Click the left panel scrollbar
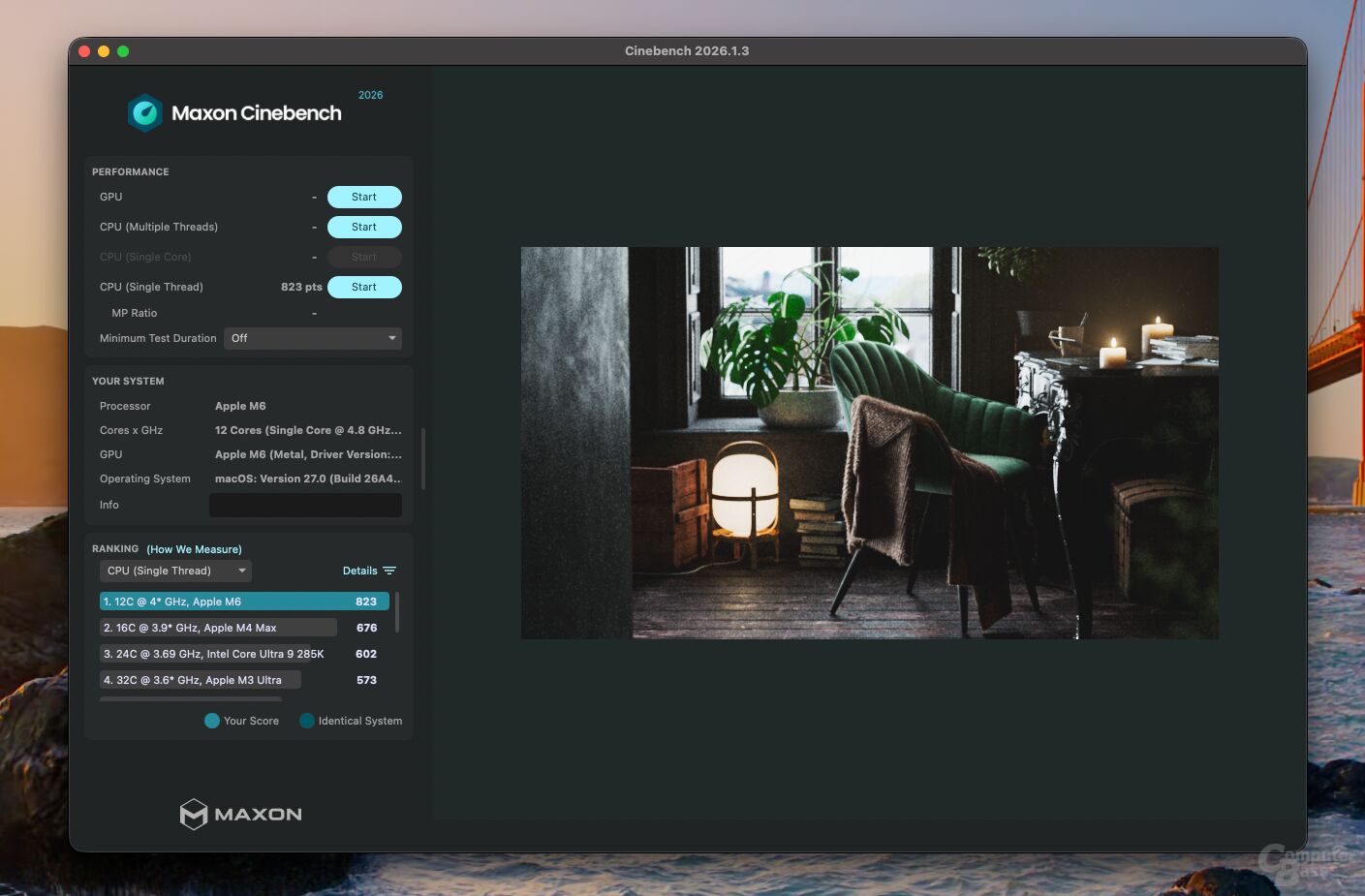This screenshot has height=896, width=1365. [423, 458]
